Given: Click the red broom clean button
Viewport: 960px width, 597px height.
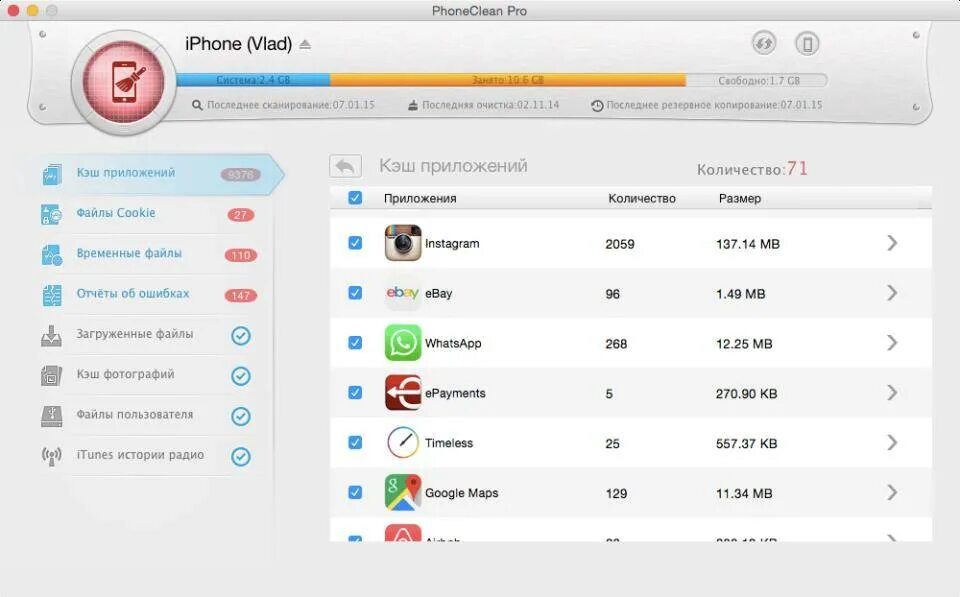Looking at the screenshot, I should [124, 82].
